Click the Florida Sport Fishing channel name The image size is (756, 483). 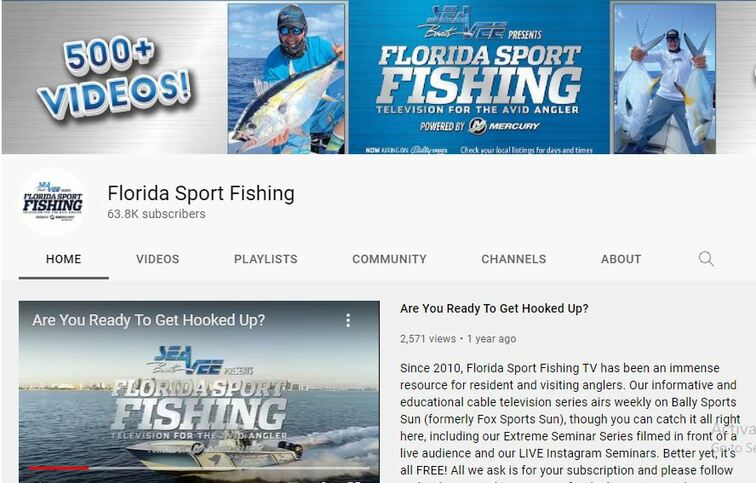click(201, 193)
